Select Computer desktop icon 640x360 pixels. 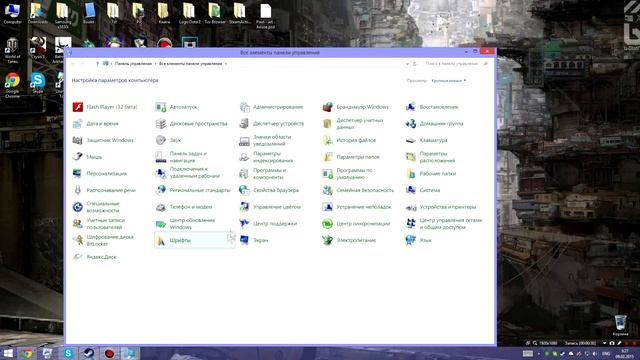[x=12, y=13]
